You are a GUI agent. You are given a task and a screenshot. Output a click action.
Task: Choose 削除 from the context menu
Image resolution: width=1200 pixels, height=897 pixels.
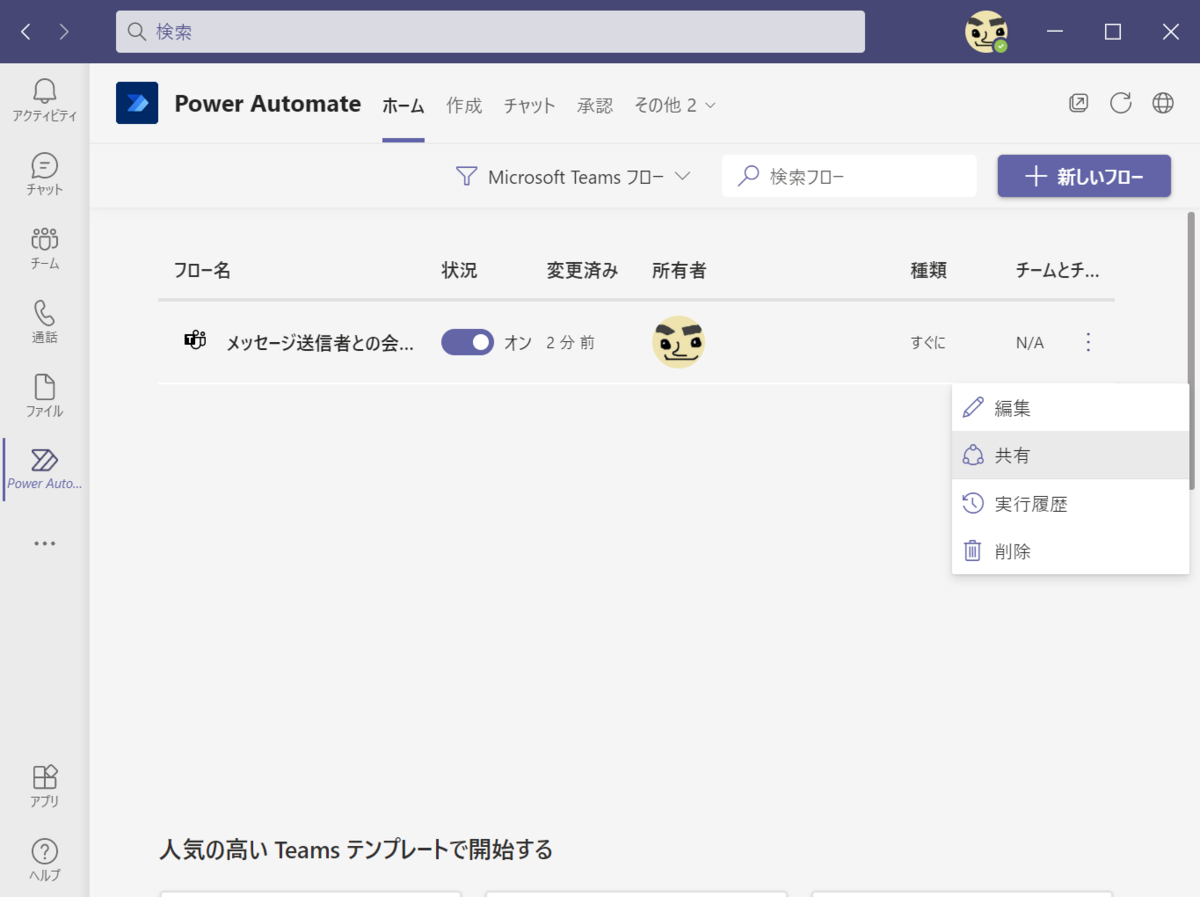[x=1070, y=551]
